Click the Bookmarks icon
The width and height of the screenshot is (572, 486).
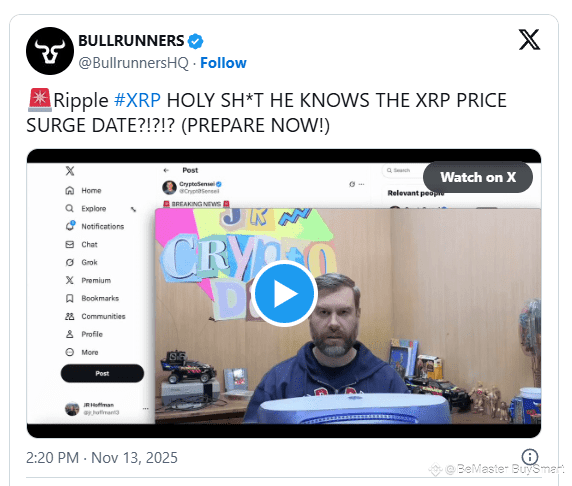(69, 298)
